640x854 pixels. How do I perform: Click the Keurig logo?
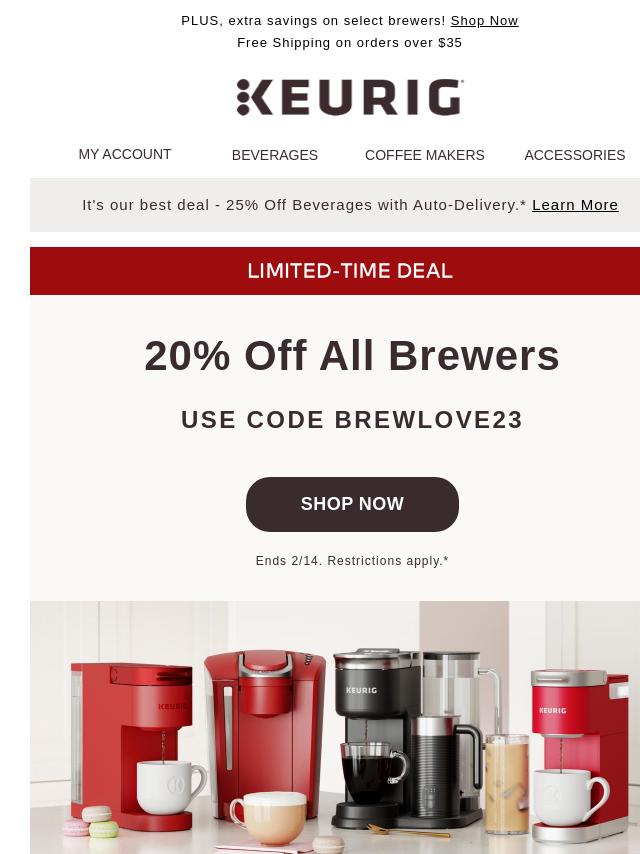(350, 98)
